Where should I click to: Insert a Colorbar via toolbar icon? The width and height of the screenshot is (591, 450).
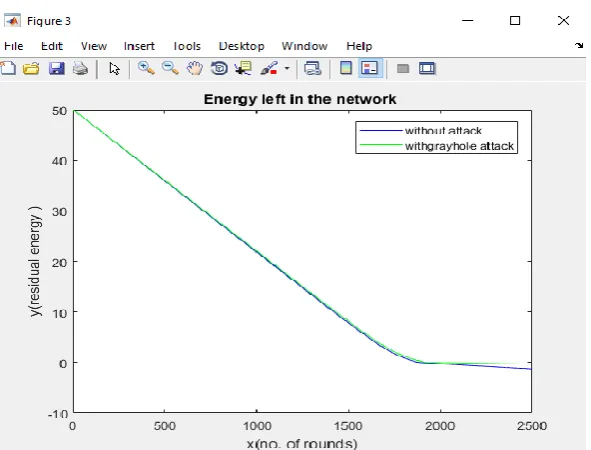point(346,68)
